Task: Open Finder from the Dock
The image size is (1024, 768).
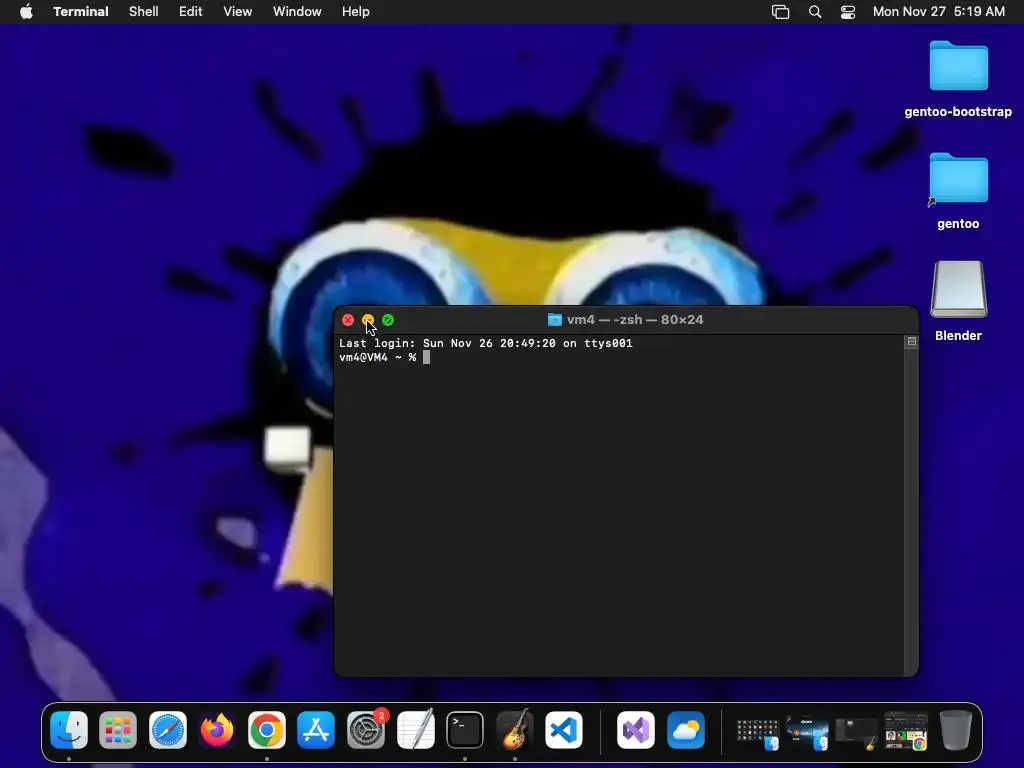Action: (x=69, y=729)
